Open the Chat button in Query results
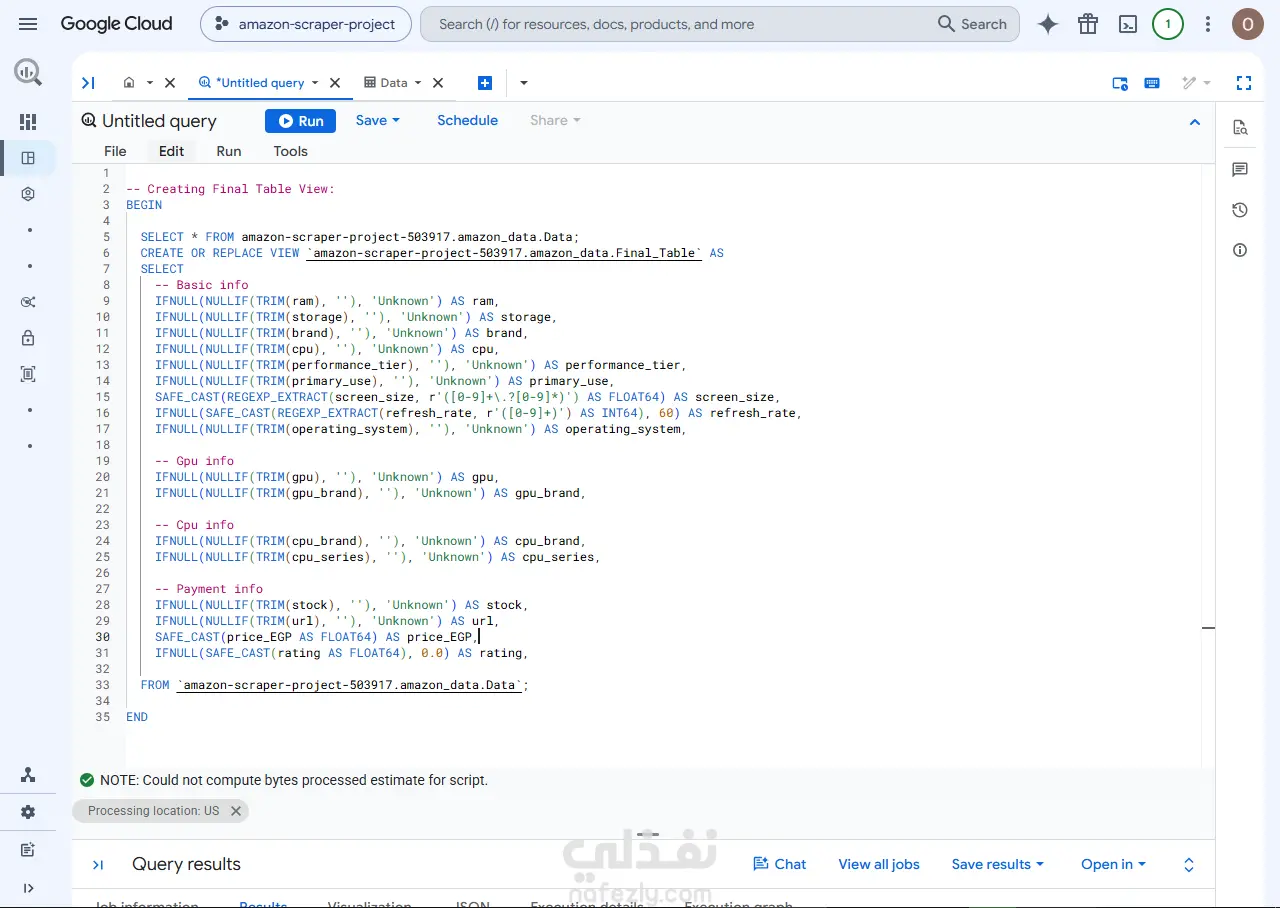1280x908 pixels. click(x=779, y=864)
